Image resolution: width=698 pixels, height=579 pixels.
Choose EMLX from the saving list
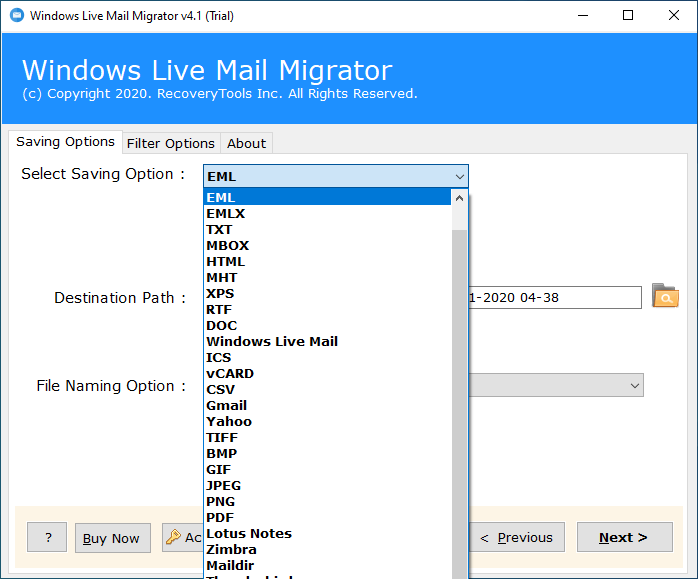click(x=327, y=214)
